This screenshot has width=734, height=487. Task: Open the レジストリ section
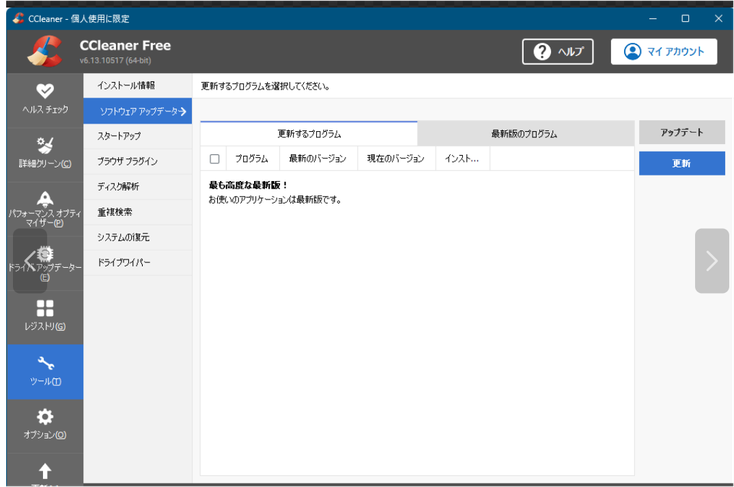point(45,317)
